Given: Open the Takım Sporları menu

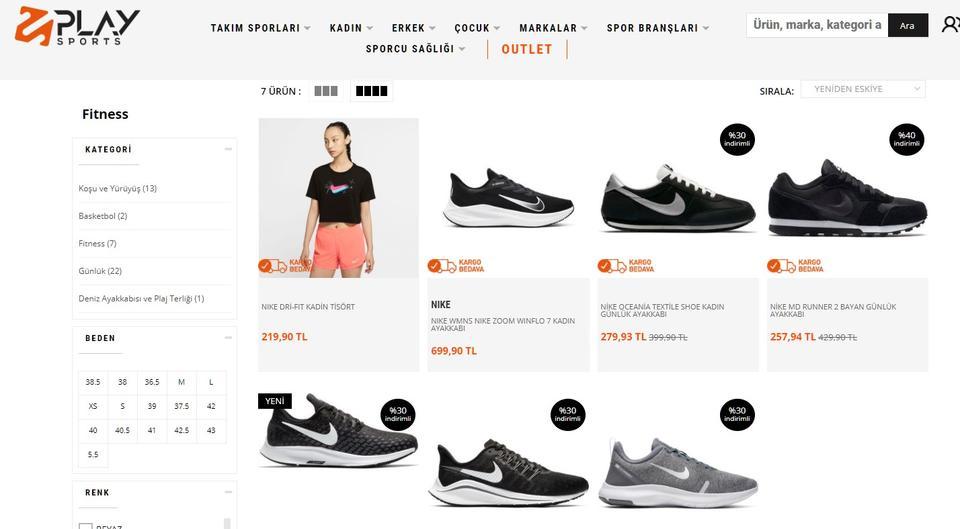Looking at the screenshot, I should (x=260, y=28).
